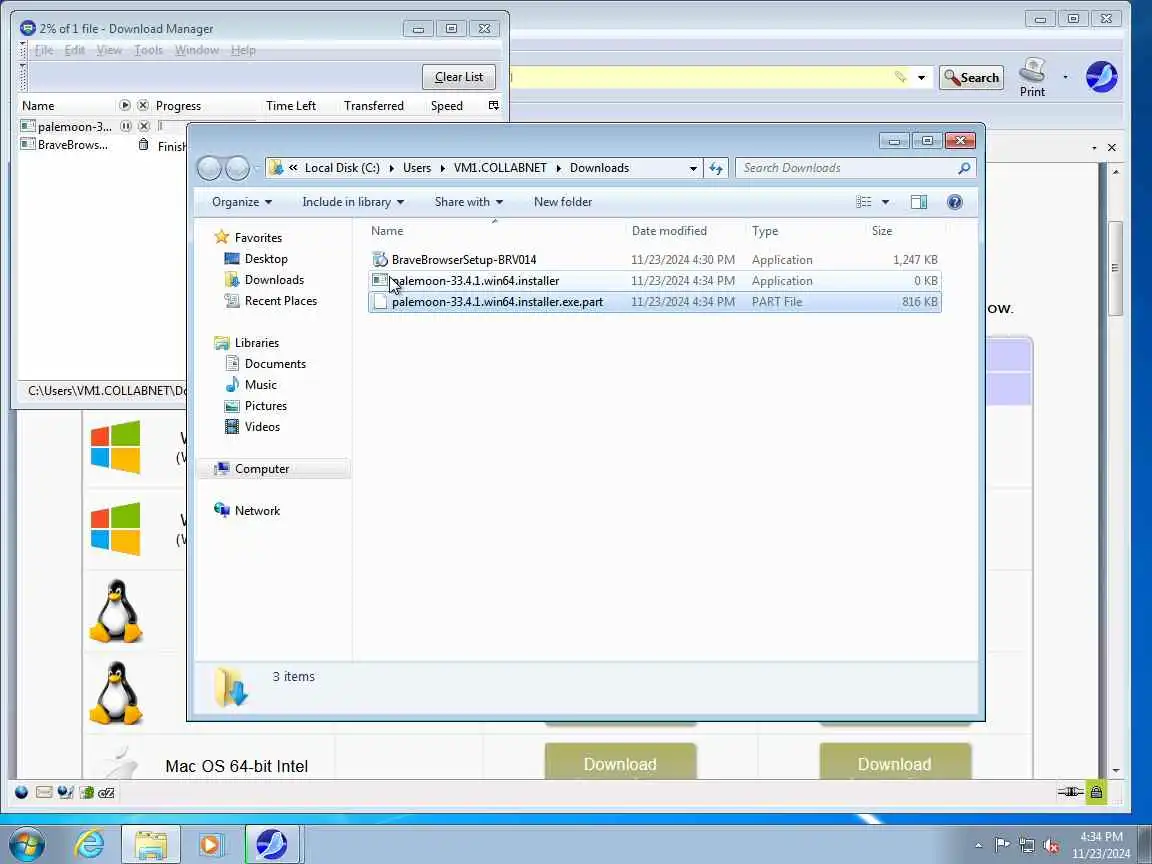Click the SeaMonkey throbber logo
Viewport: 1152px width, 864px height.
[1101, 77]
